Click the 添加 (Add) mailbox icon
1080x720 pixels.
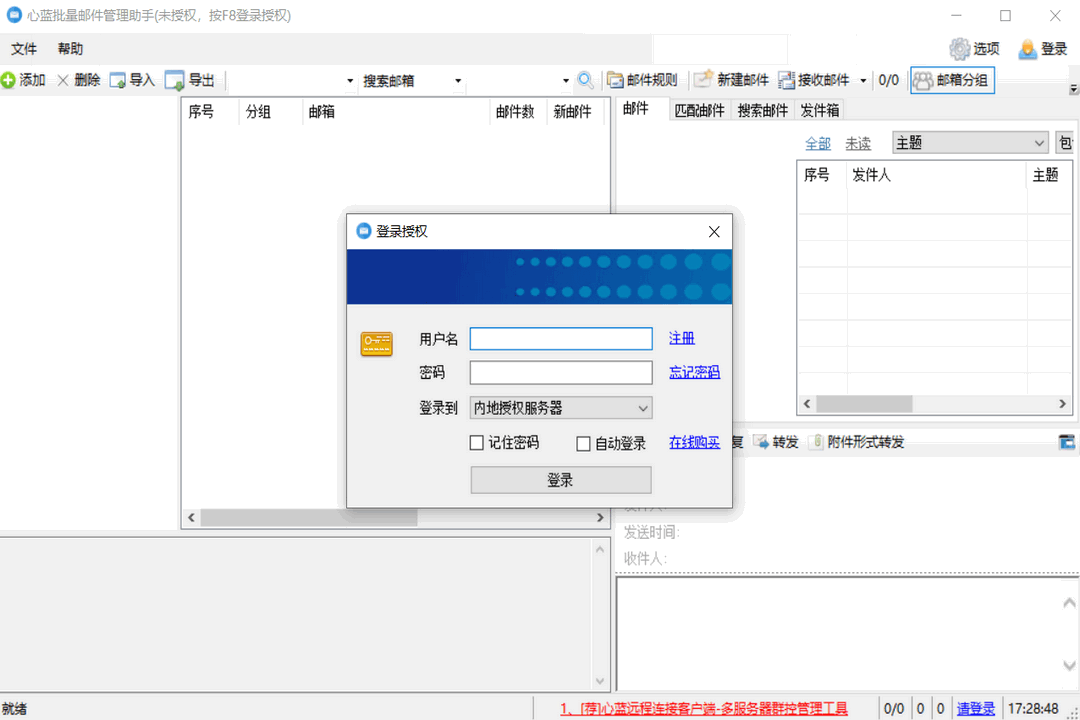click(13, 80)
